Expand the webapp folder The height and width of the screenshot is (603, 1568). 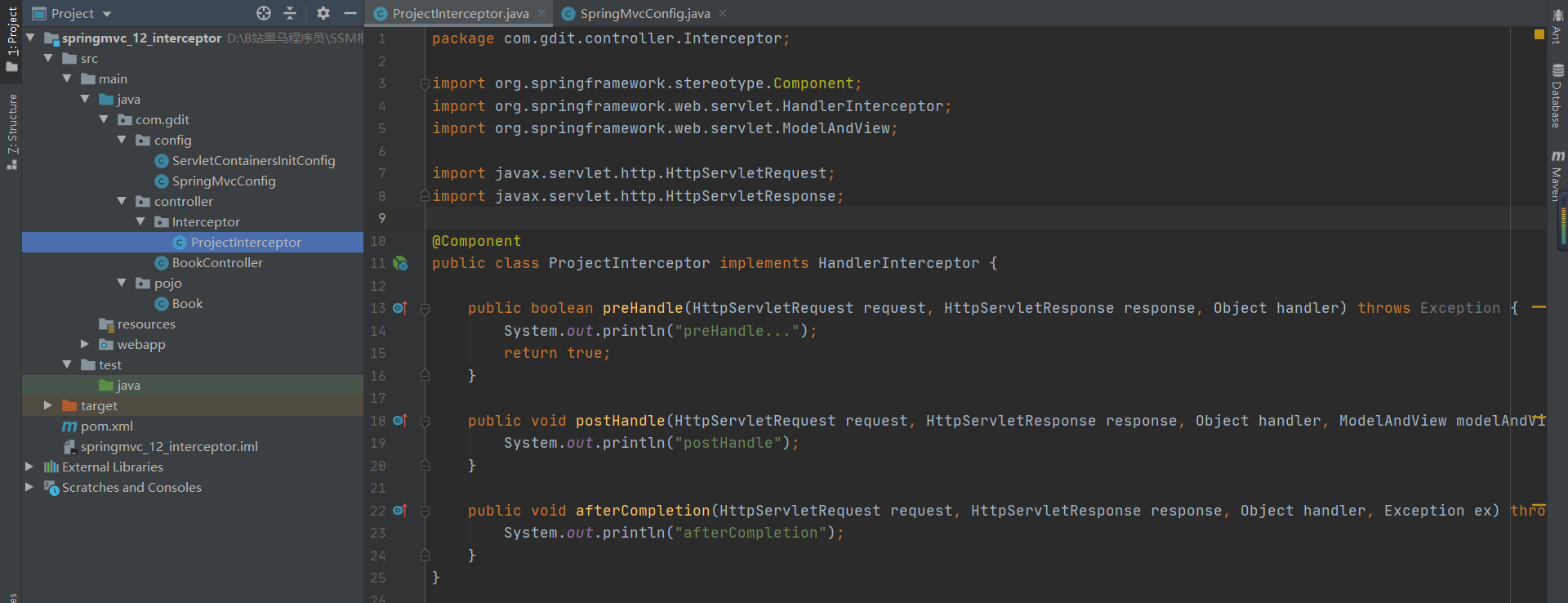pyautogui.click(x=85, y=344)
